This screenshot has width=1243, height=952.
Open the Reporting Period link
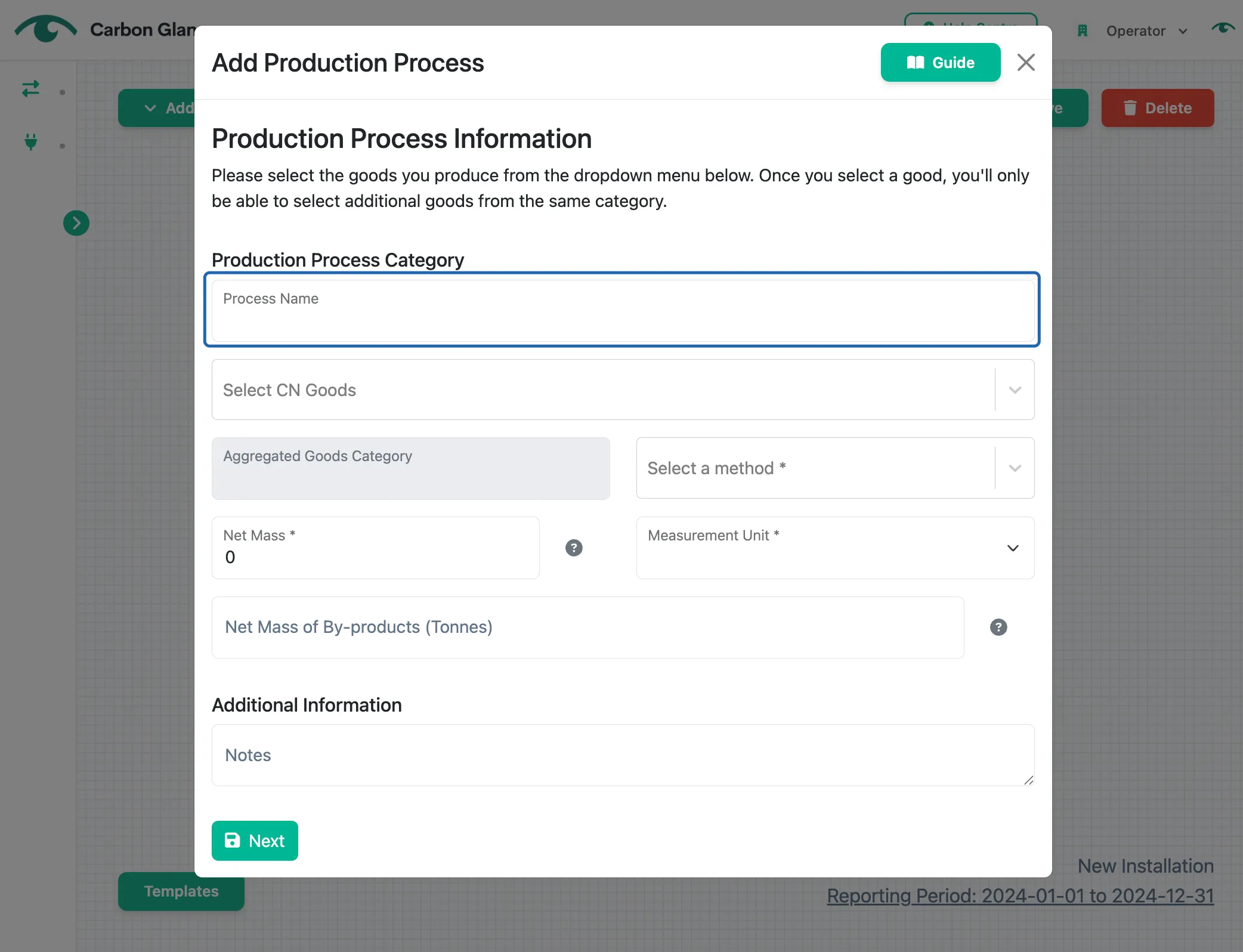coord(1020,895)
